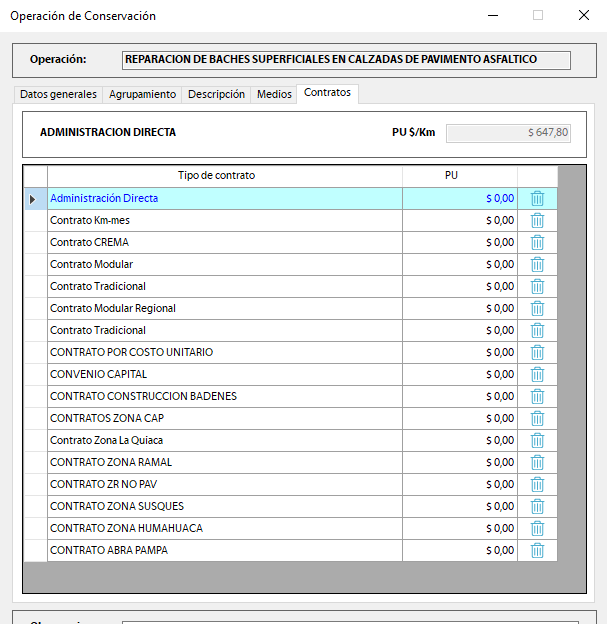Click trash icon for CONVENIO CAPITAL

click(x=537, y=374)
